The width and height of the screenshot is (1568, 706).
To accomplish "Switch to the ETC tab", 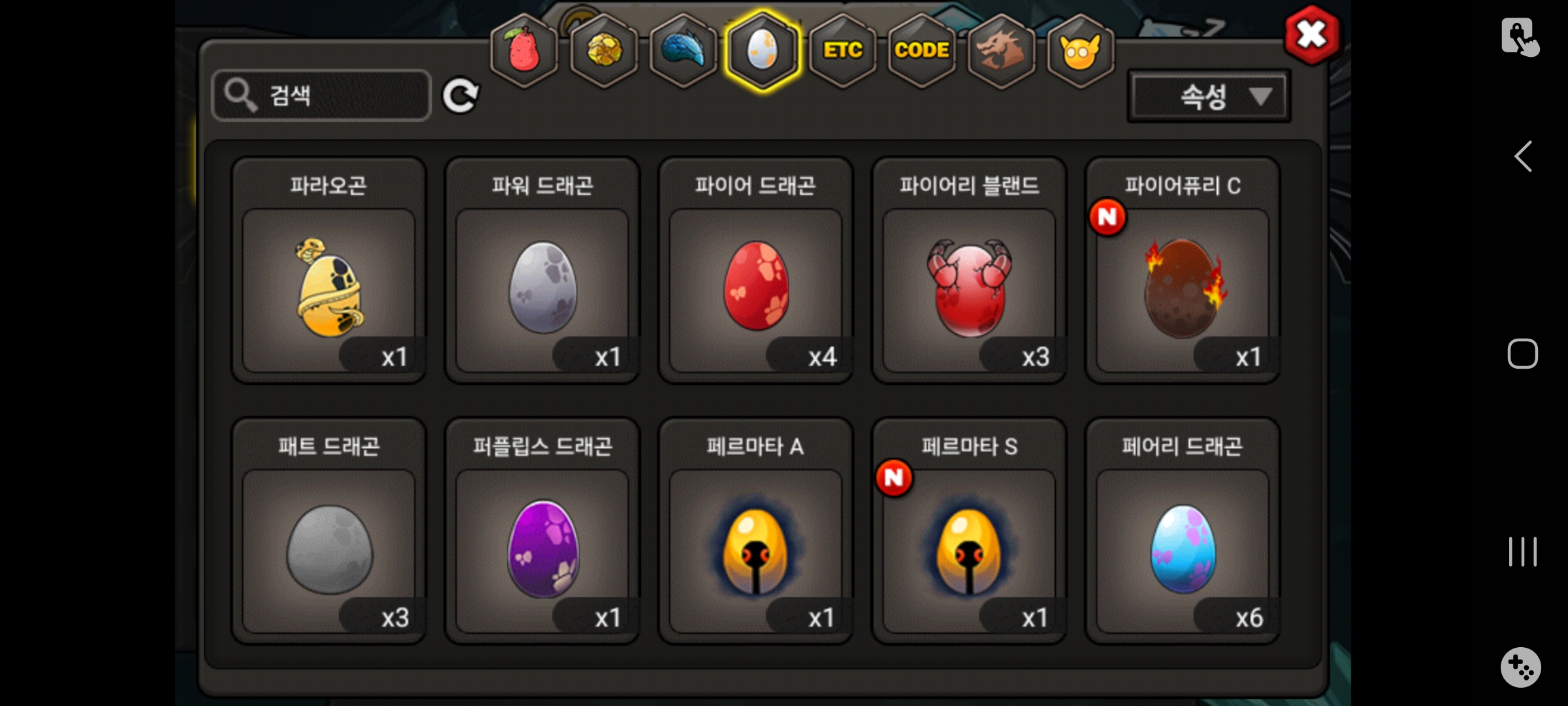I will pos(843,50).
